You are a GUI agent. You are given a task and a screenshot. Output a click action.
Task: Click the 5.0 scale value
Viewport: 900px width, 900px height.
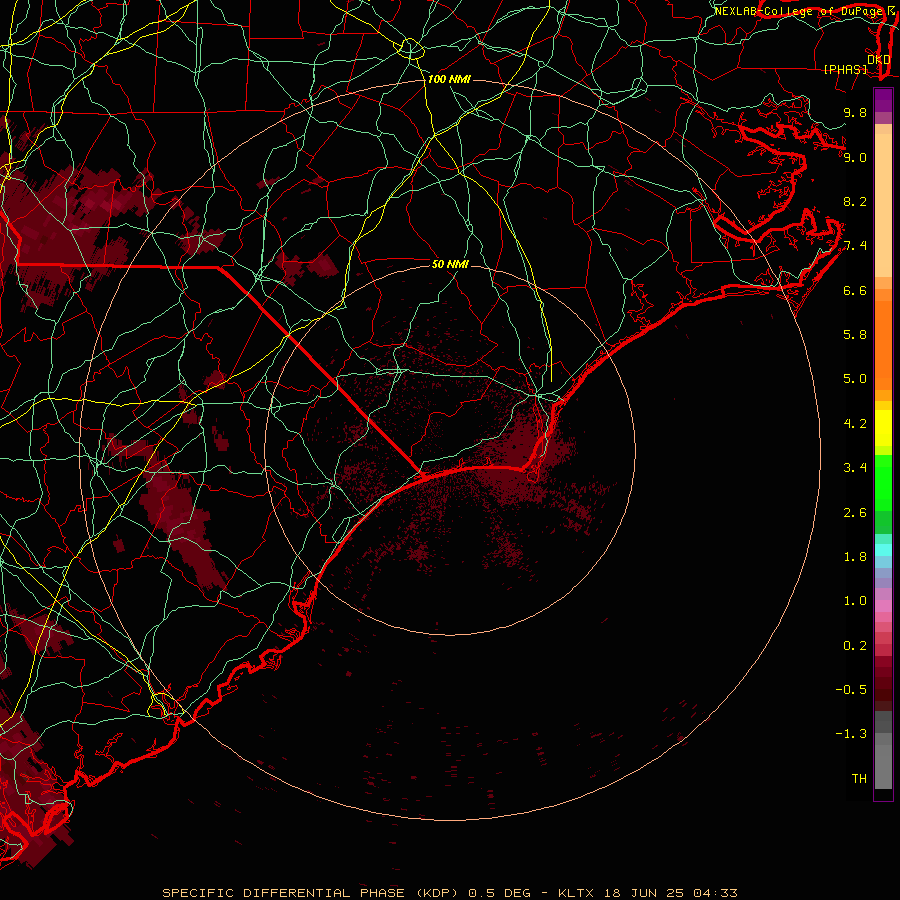click(855, 379)
